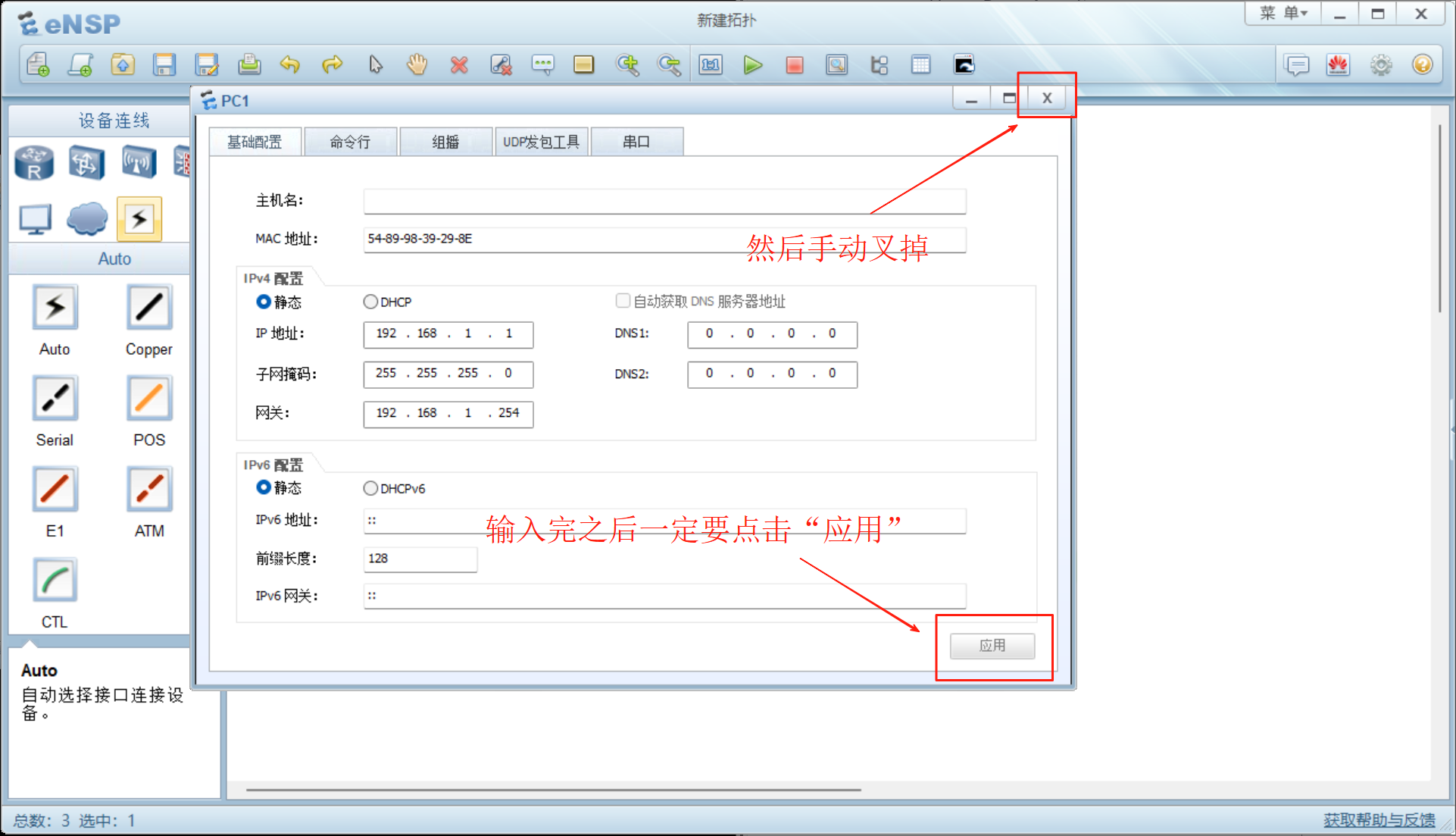Select the Copper cable connection
Viewport: 1456px width, 836px height.
[x=149, y=308]
